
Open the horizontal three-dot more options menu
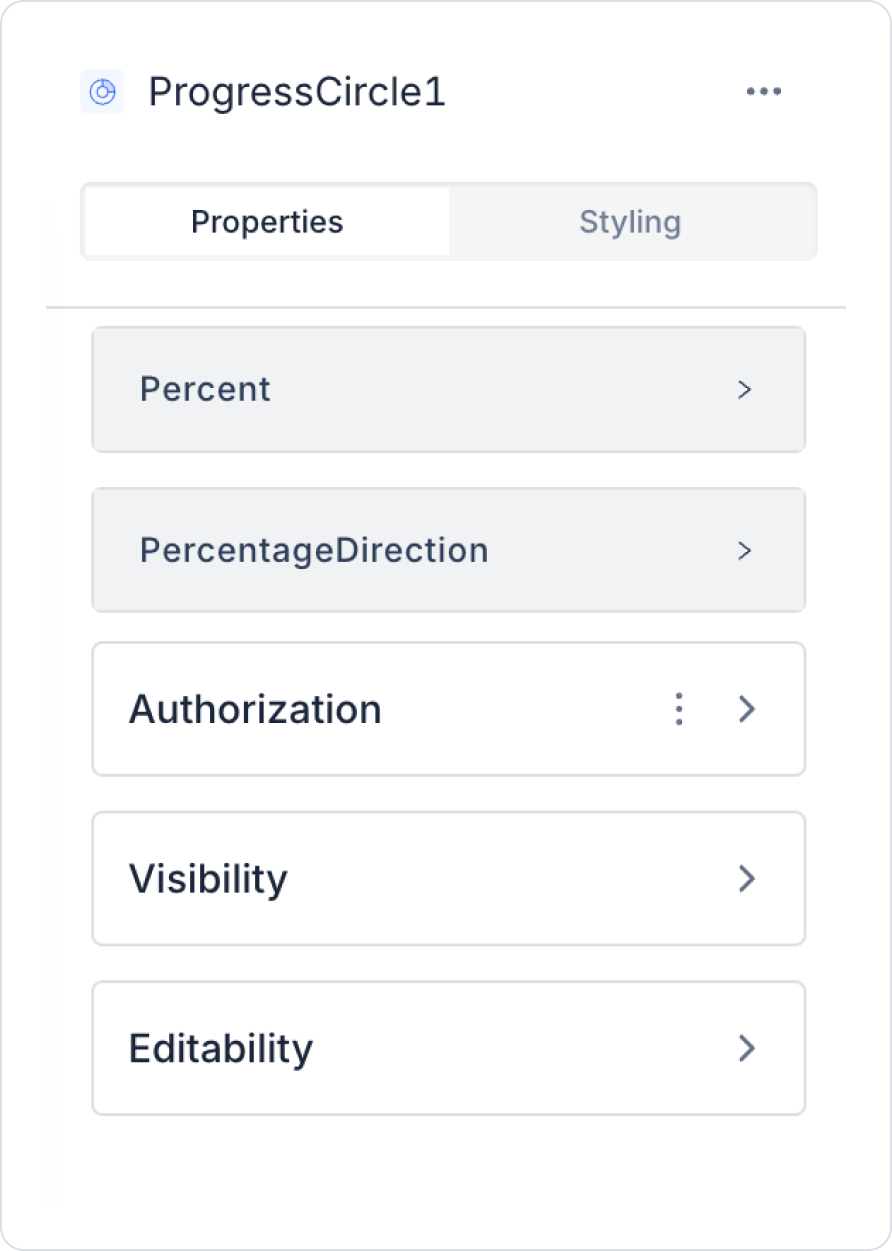coord(764,92)
